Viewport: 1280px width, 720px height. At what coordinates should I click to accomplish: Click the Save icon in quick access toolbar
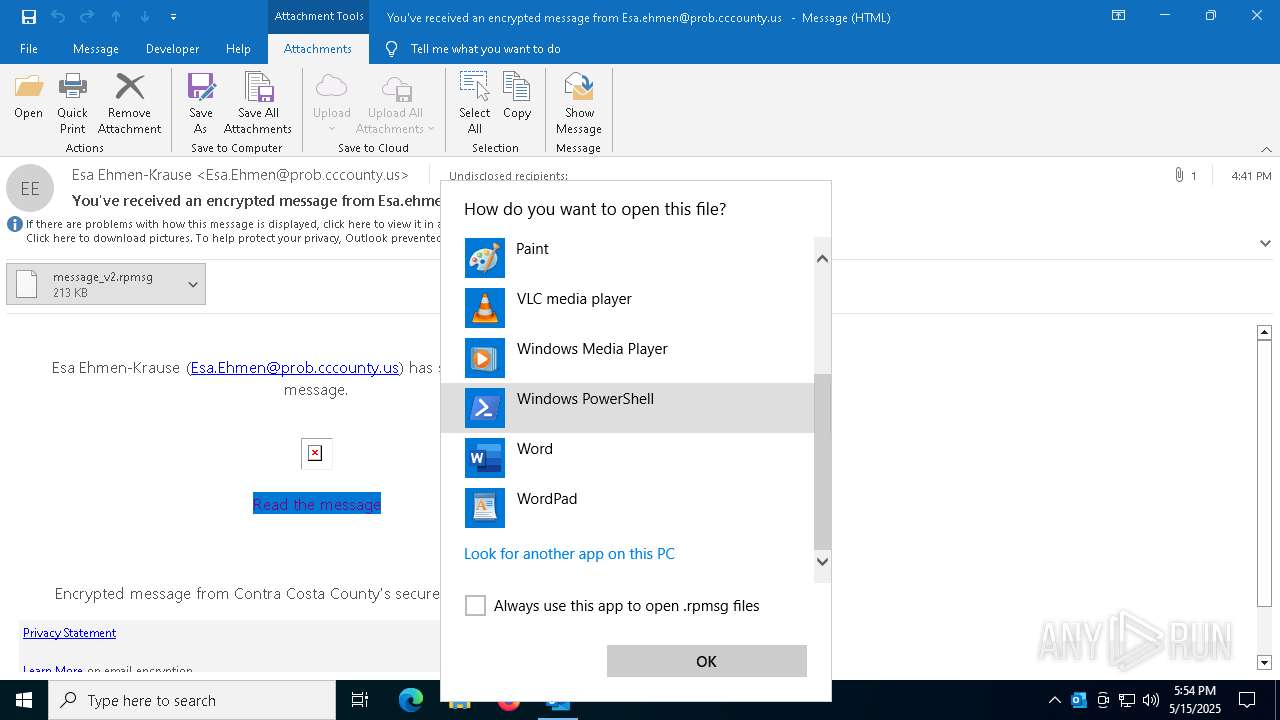[29, 17]
